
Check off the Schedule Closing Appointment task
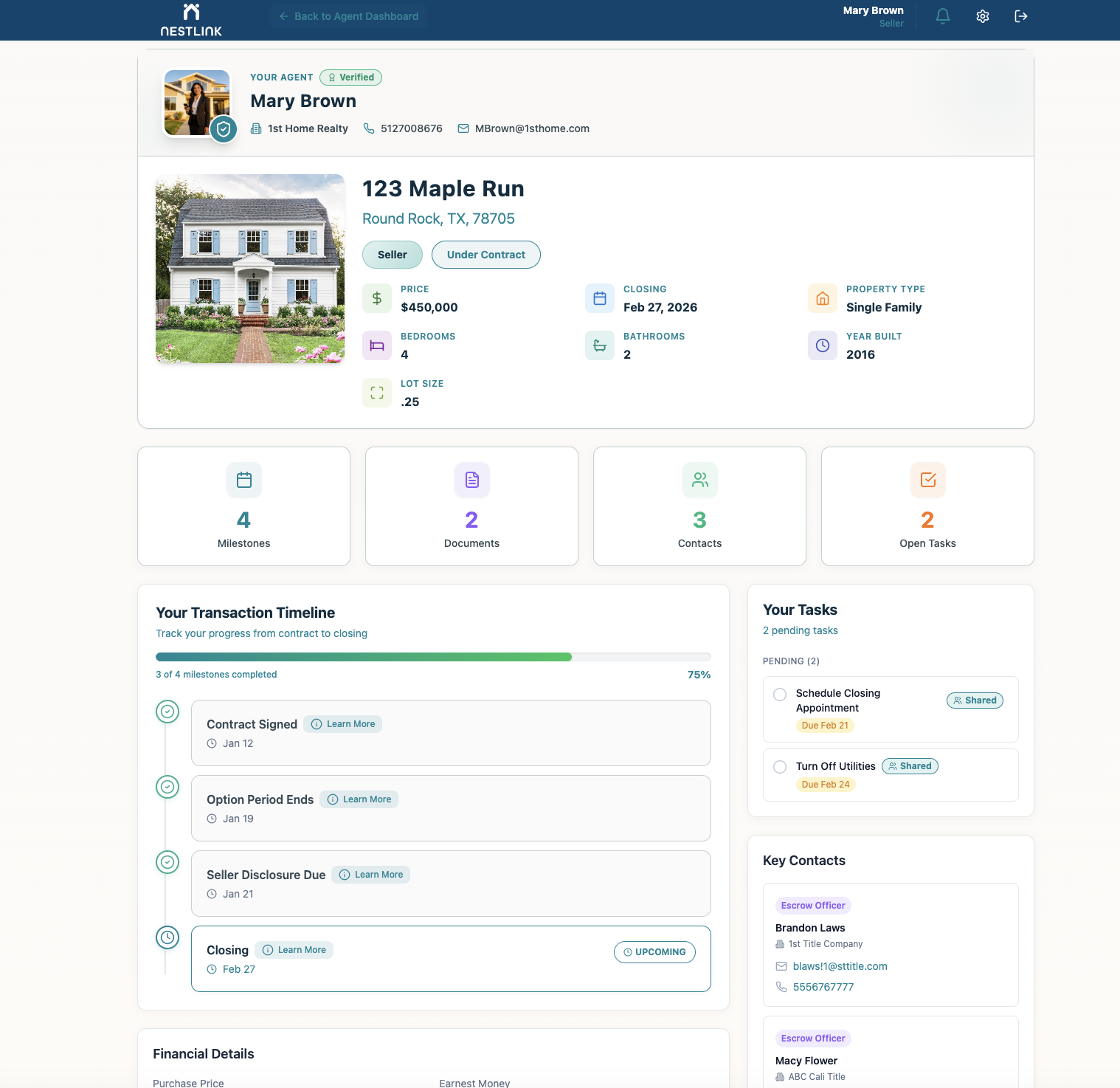coord(780,695)
